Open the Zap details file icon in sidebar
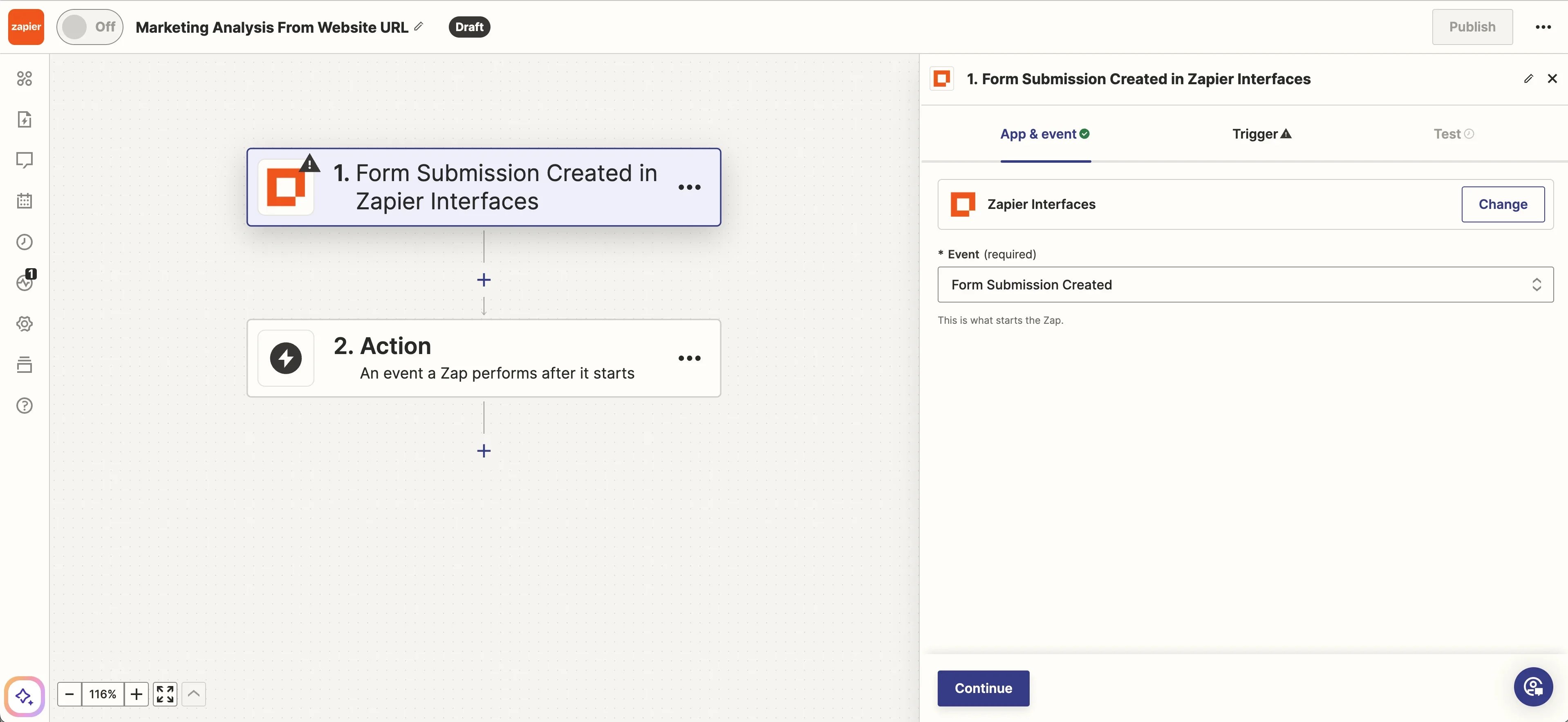The image size is (1568, 722). click(25, 119)
